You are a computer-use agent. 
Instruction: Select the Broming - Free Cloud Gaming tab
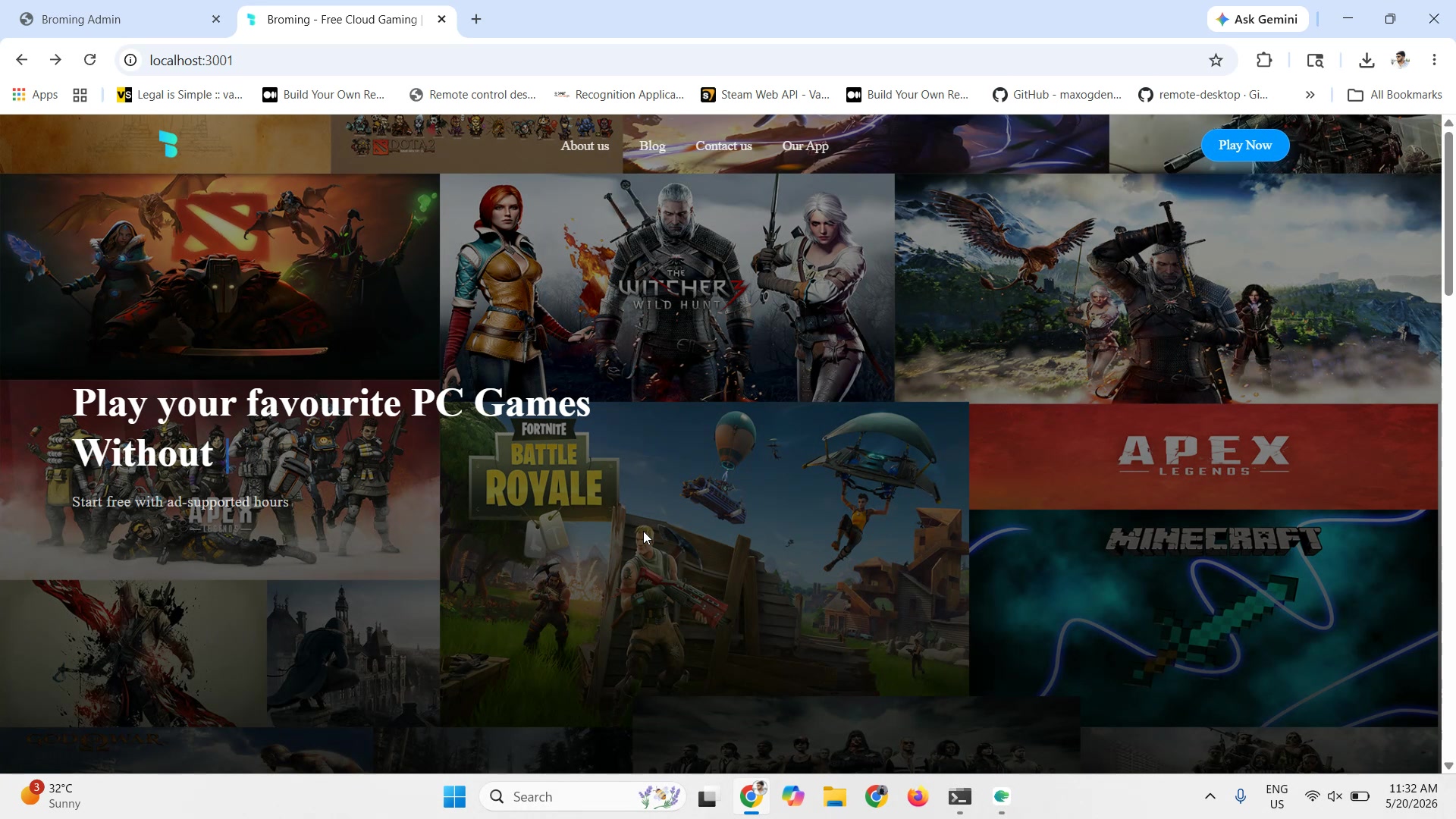pos(347,19)
